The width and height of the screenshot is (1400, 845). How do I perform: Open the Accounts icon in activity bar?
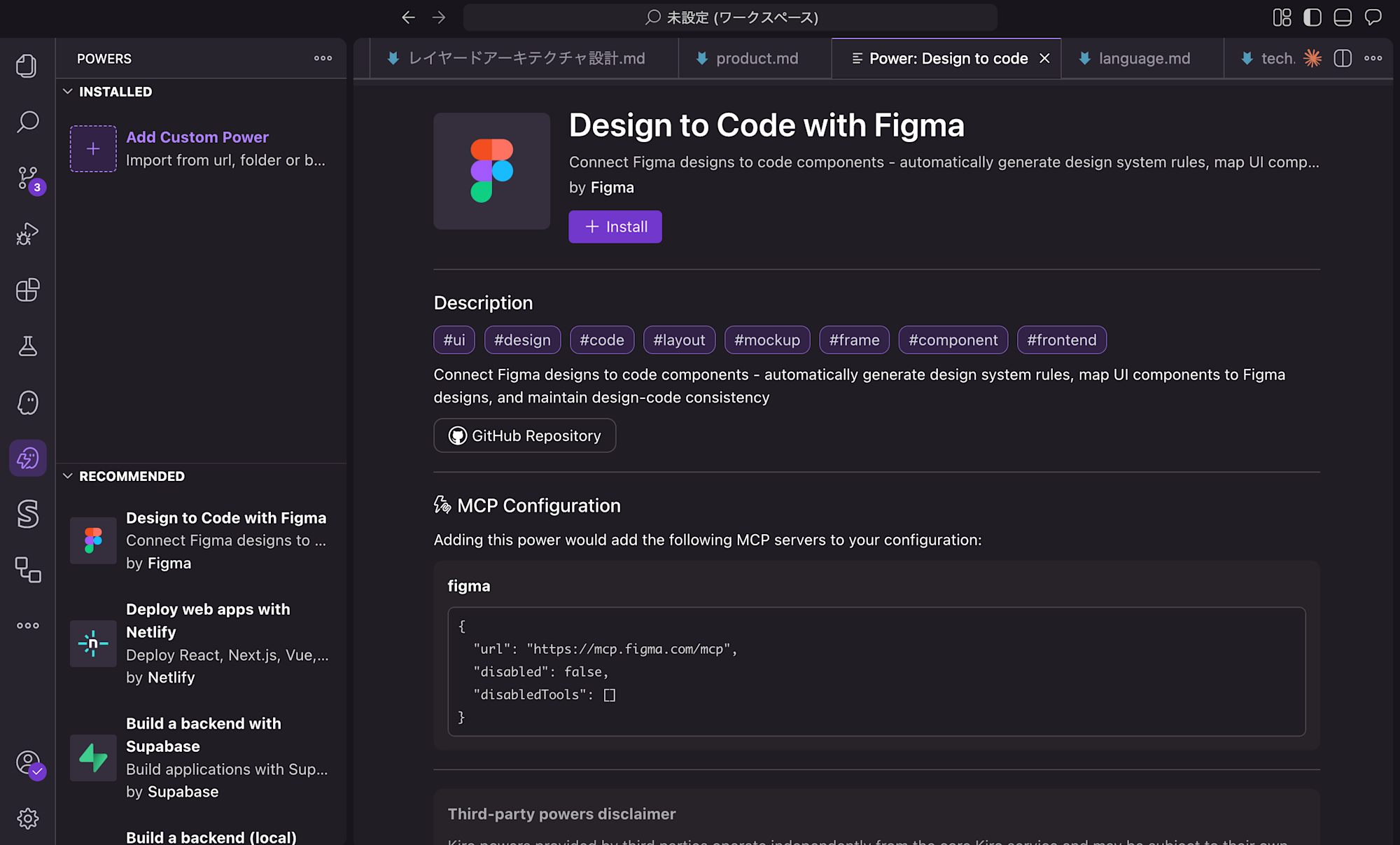coord(29,762)
